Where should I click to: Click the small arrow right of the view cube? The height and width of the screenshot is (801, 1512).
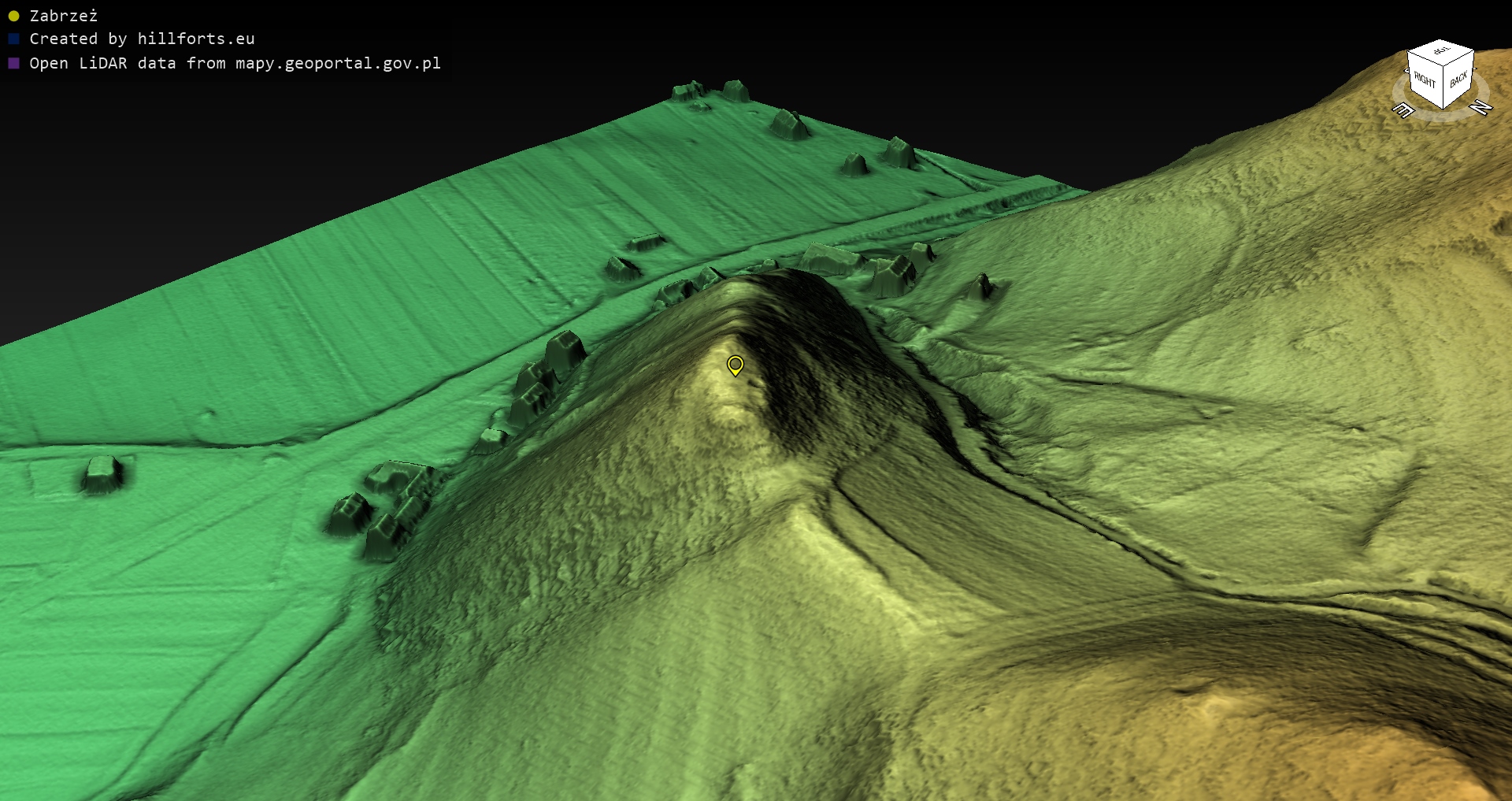coord(1475,69)
